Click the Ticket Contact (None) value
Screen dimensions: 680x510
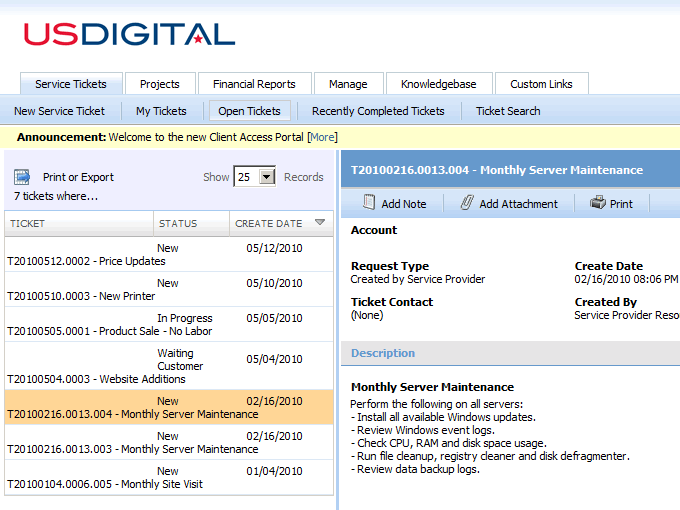(x=367, y=315)
